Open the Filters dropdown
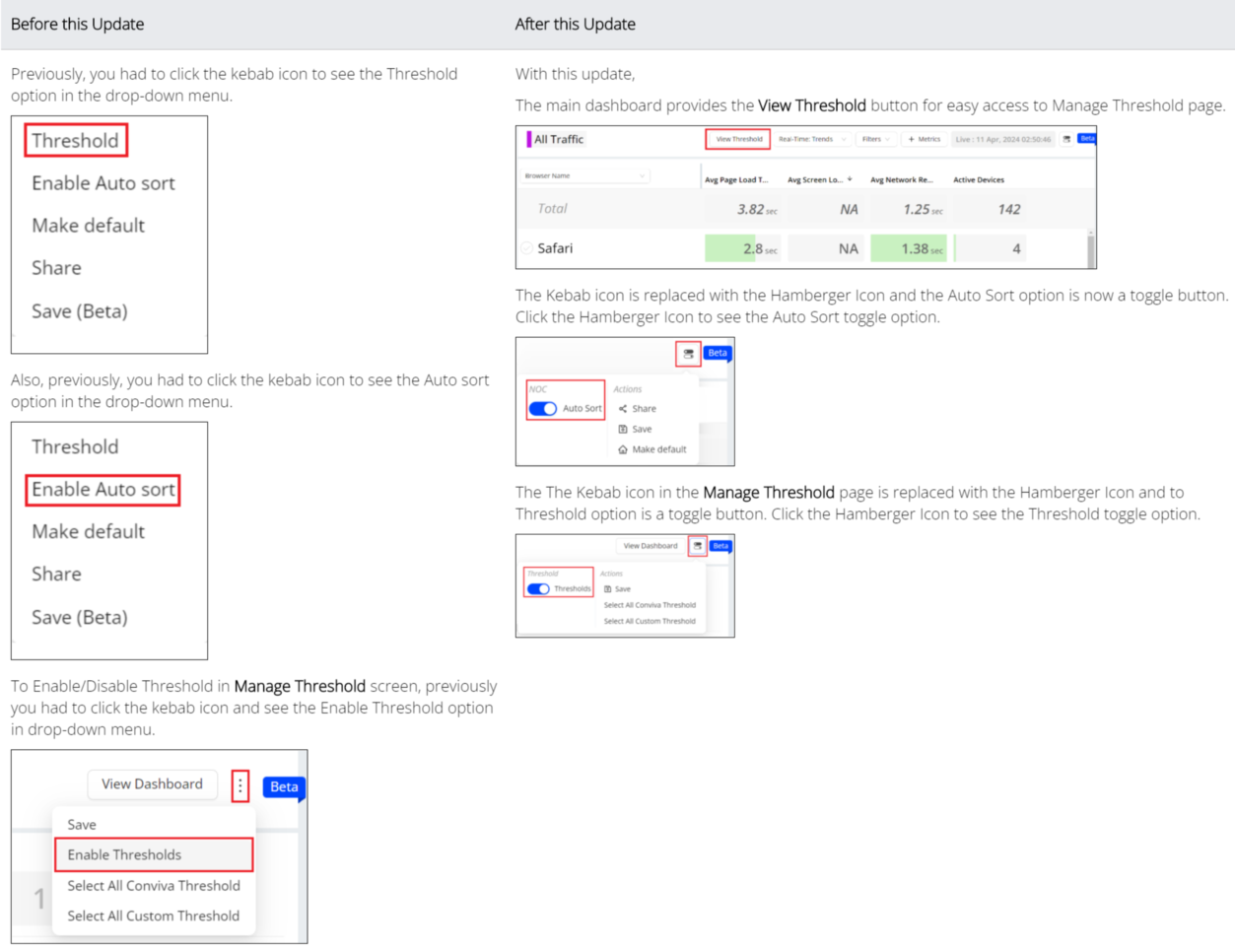The image size is (1235, 952). (875, 139)
